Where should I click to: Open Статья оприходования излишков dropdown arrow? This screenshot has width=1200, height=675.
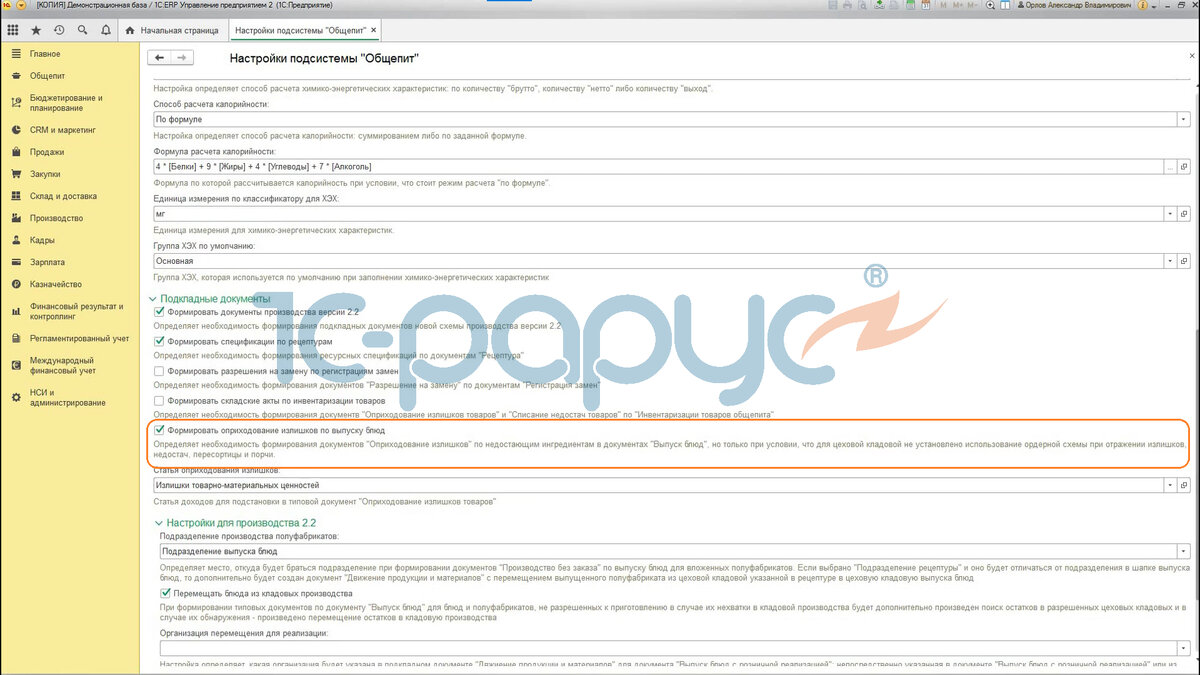click(x=1169, y=485)
